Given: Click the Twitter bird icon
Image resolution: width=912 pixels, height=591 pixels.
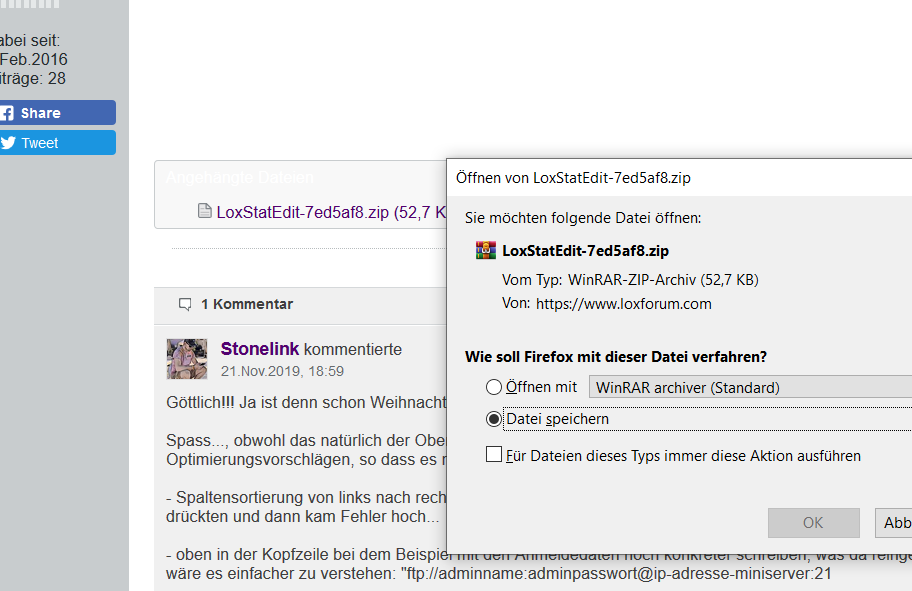Looking at the screenshot, I should [x=8, y=143].
